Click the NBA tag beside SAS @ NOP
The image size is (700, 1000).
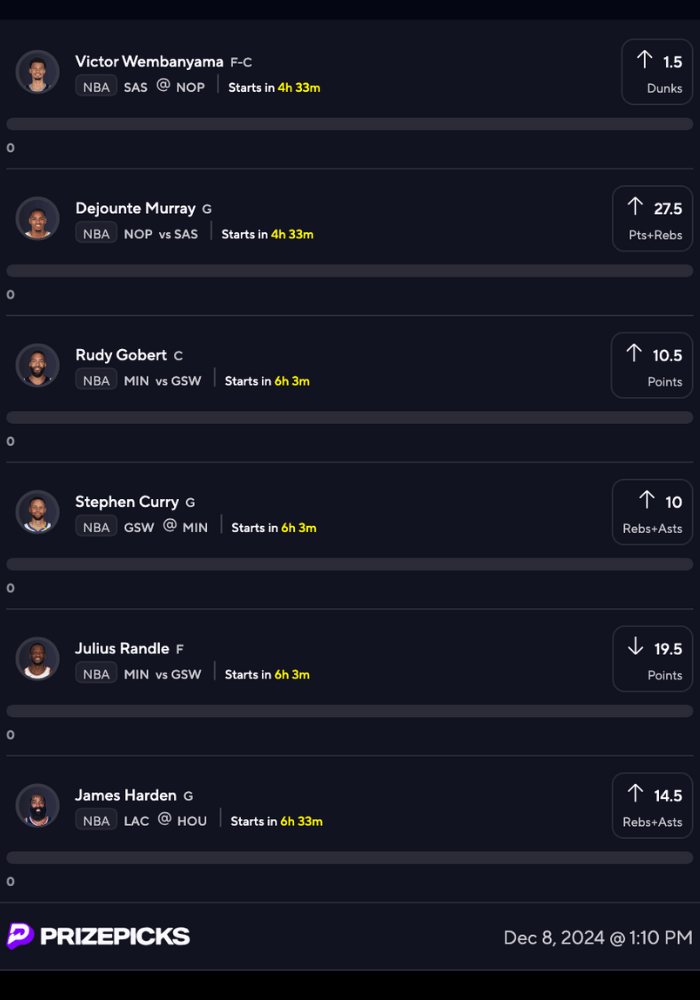tap(96, 87)
